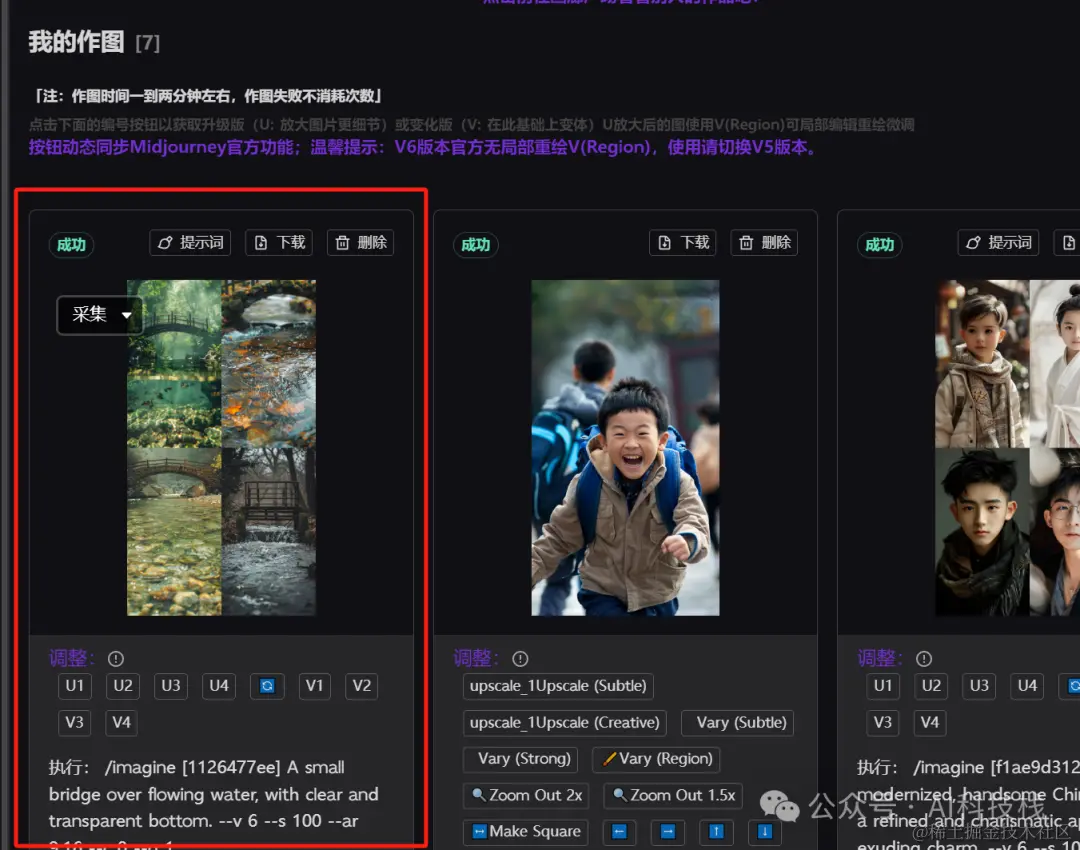This screenshot has height=850, width=1080.
Task: Click the 成功 status badge on boy card
Action: (475, 245)
